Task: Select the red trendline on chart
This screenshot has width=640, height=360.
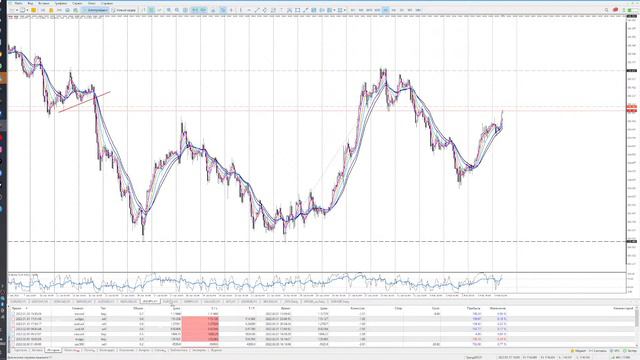Action: 84,102
